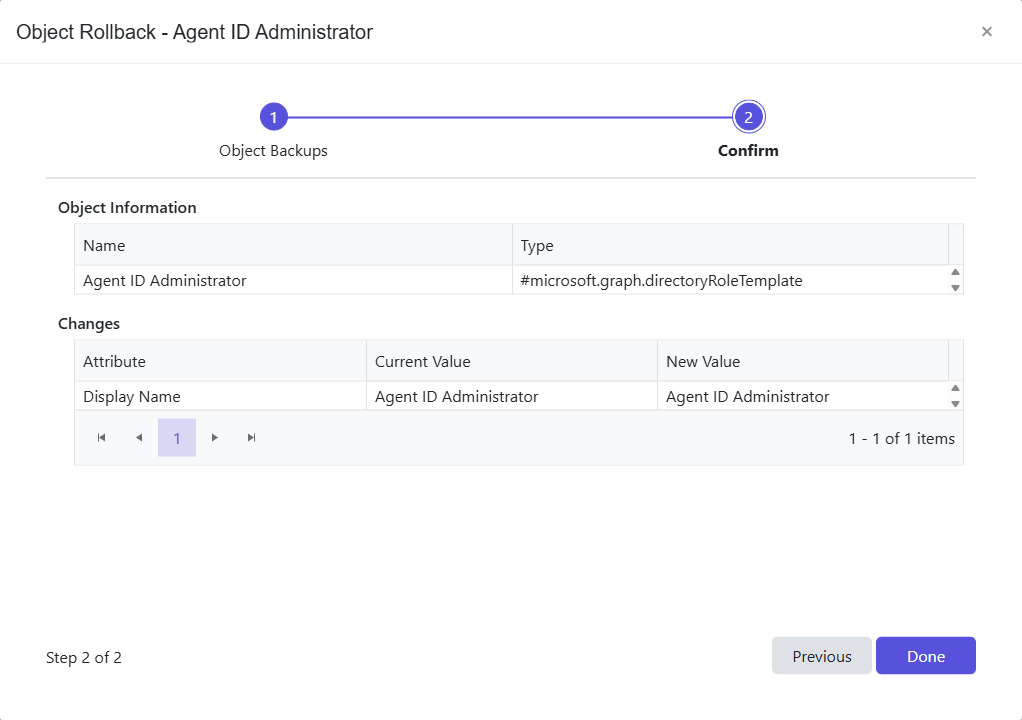1022x720 pixels.
Task: Open the Object Backups step label
Action: [273, 150]
